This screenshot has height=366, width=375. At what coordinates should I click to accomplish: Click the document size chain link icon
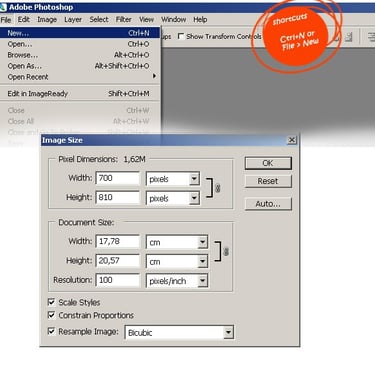click(x=226, y=252)
